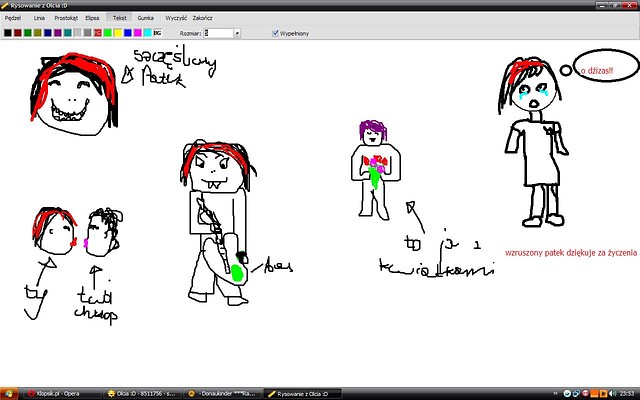Choose the Linia line tool
The image size is (640, 400).
point(39,18)
